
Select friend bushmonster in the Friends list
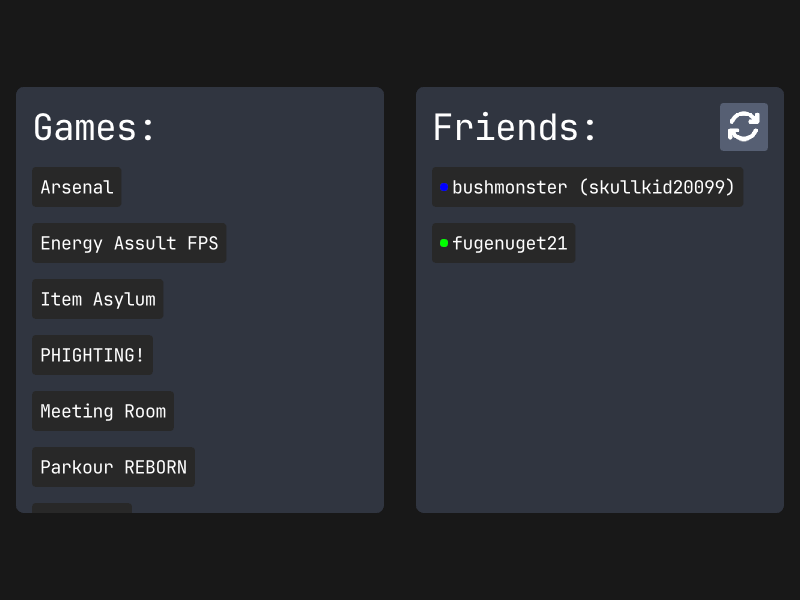[x=509, y=187]
